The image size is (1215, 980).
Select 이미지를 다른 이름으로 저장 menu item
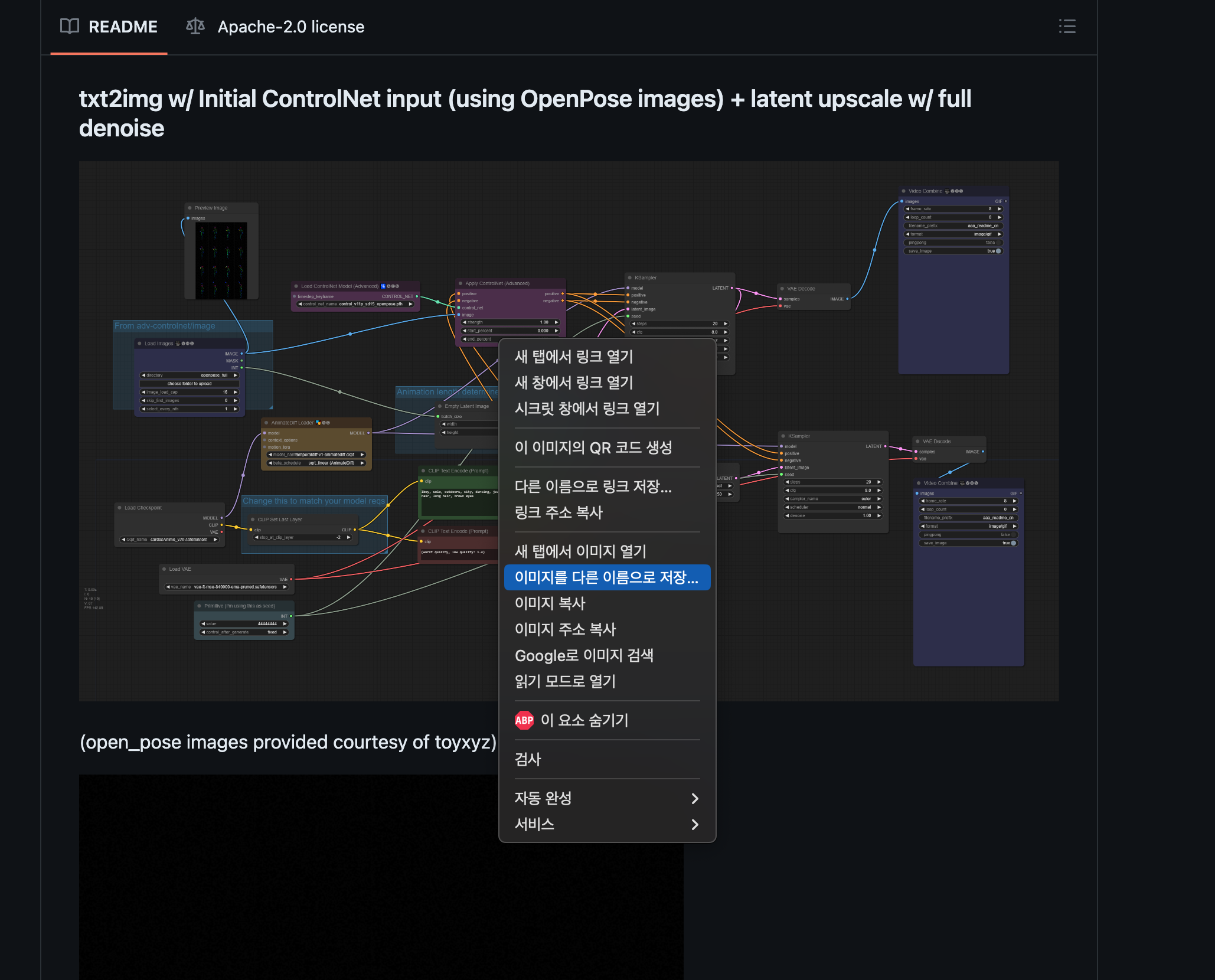click(x=606, y=577)
